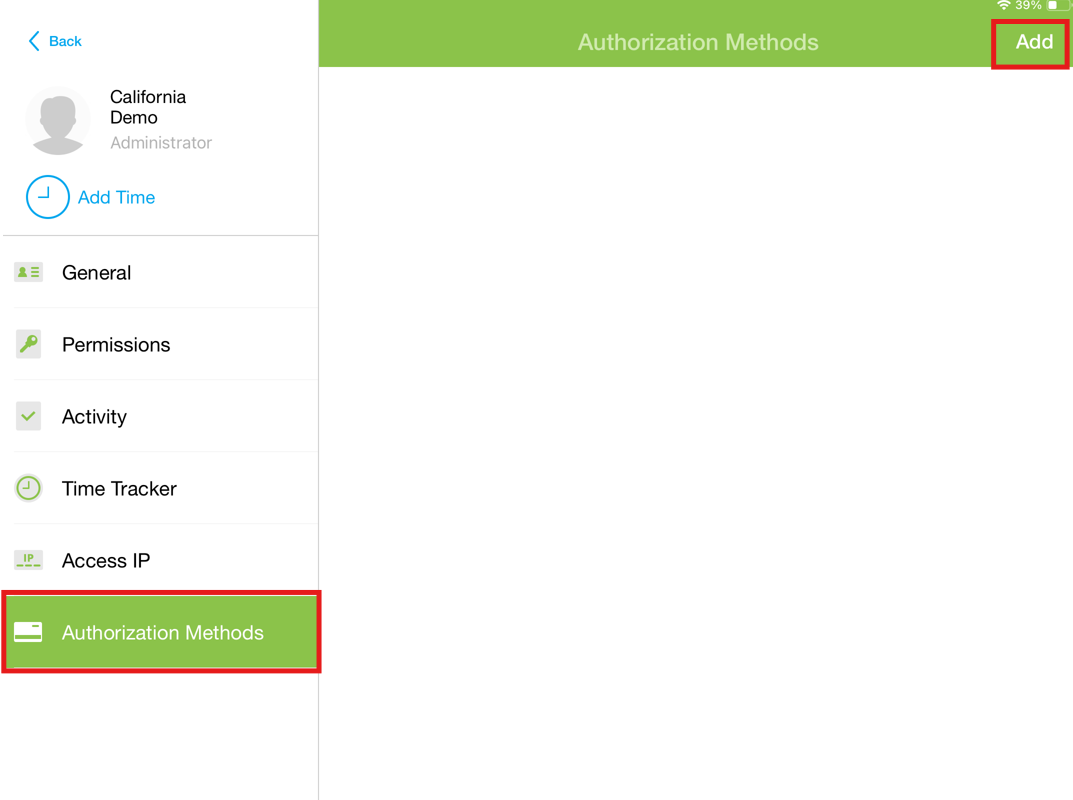Click the Authorization Methods header title
The height and width of the screenshot is (800, 1073).
click(698, 42)
